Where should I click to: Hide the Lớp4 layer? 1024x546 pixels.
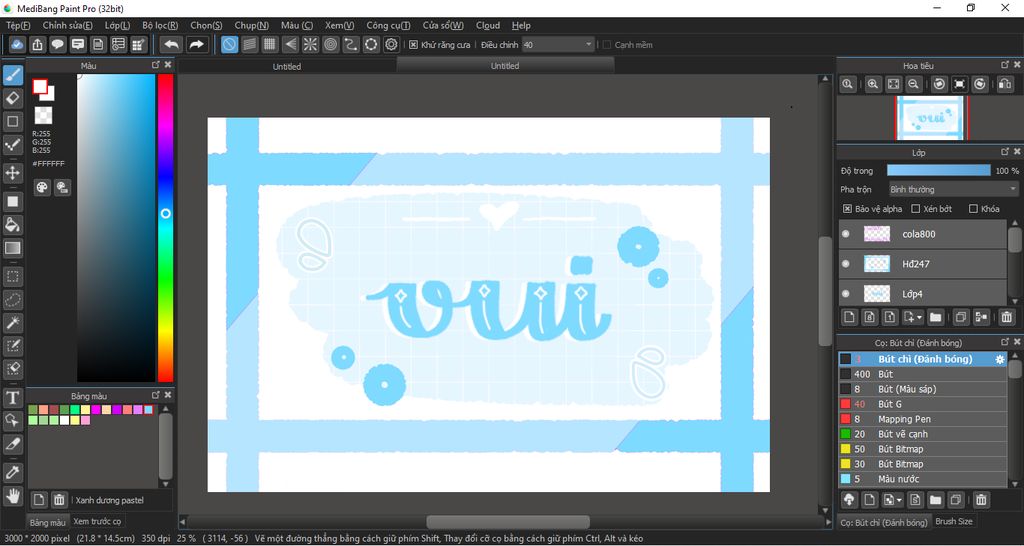coord(846,294)
